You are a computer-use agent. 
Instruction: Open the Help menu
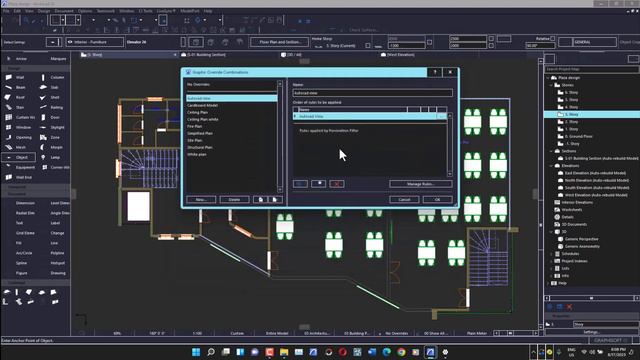tap(208, 11)
